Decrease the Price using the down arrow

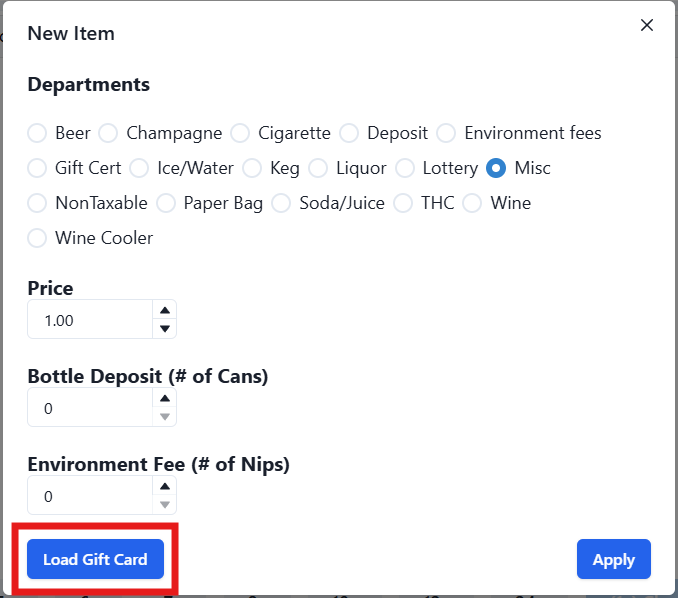click(x=165, y=329)
